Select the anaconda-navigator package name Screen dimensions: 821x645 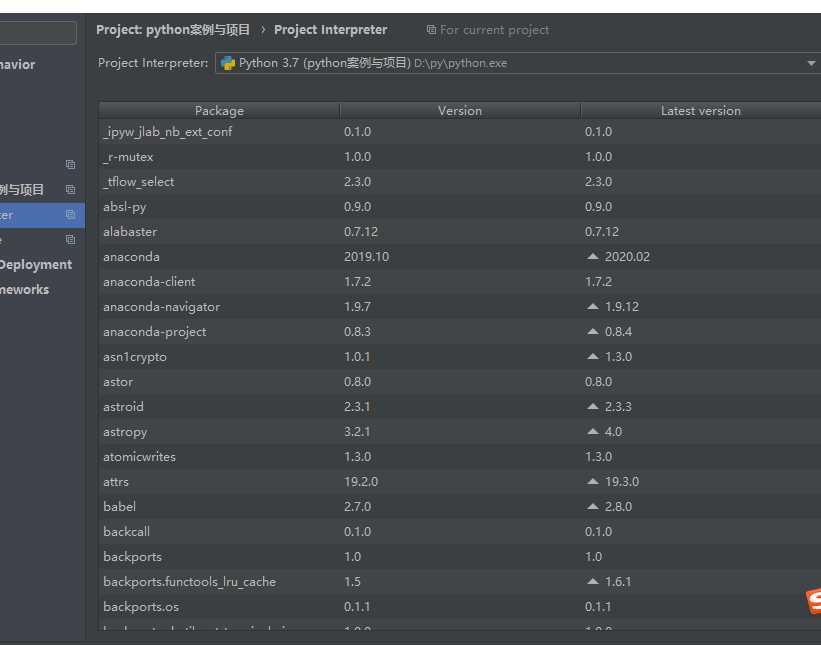click(161, 307)
